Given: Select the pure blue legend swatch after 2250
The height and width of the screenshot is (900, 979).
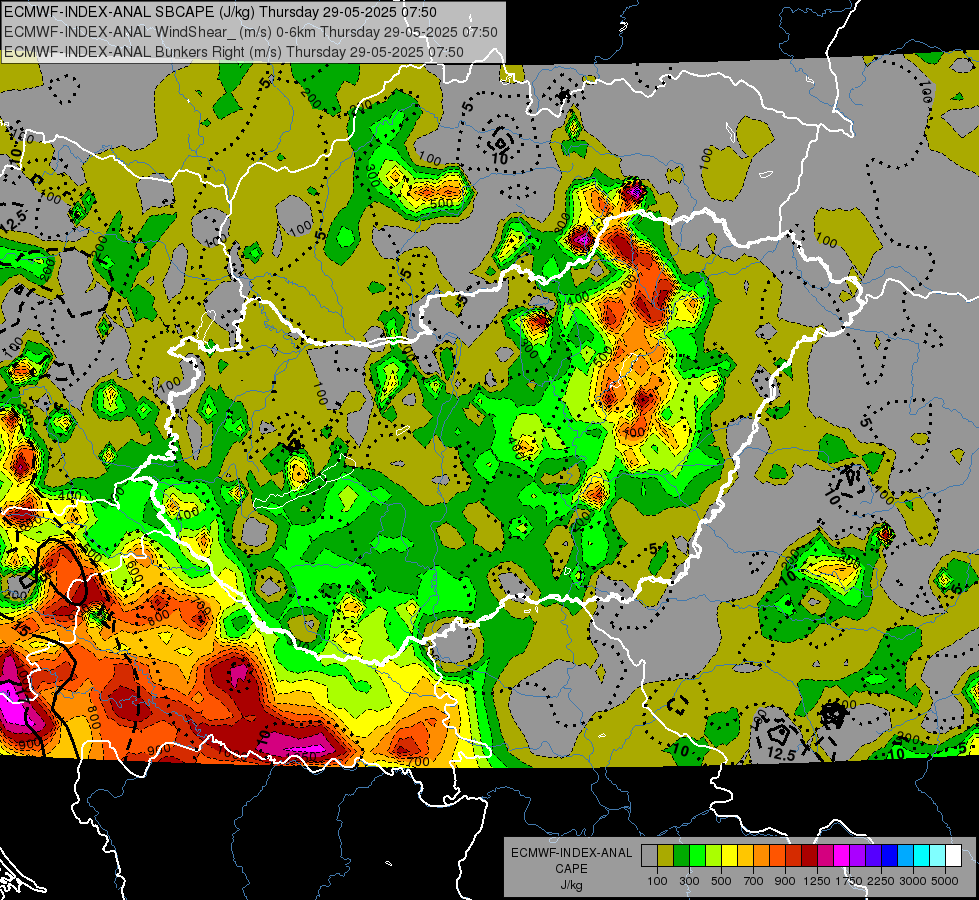Looking at the screenshot, I should 890,855.
